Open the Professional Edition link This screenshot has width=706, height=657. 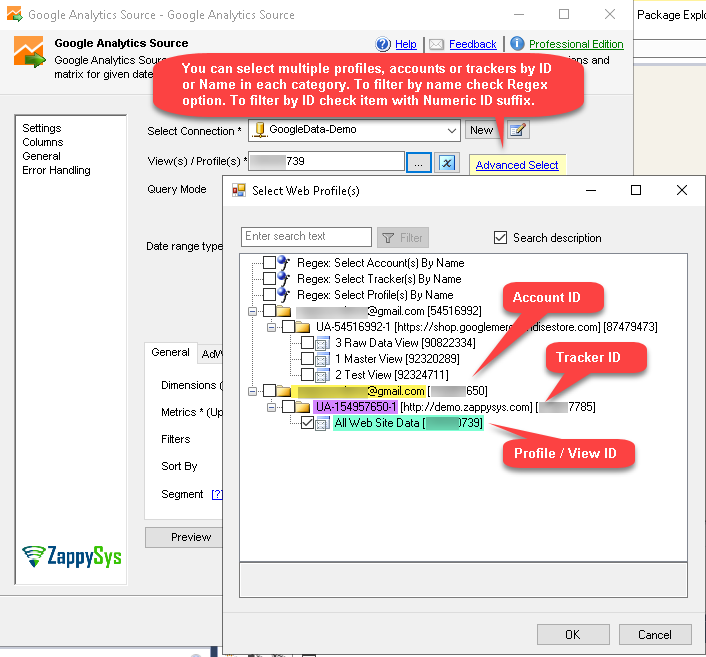576,44
